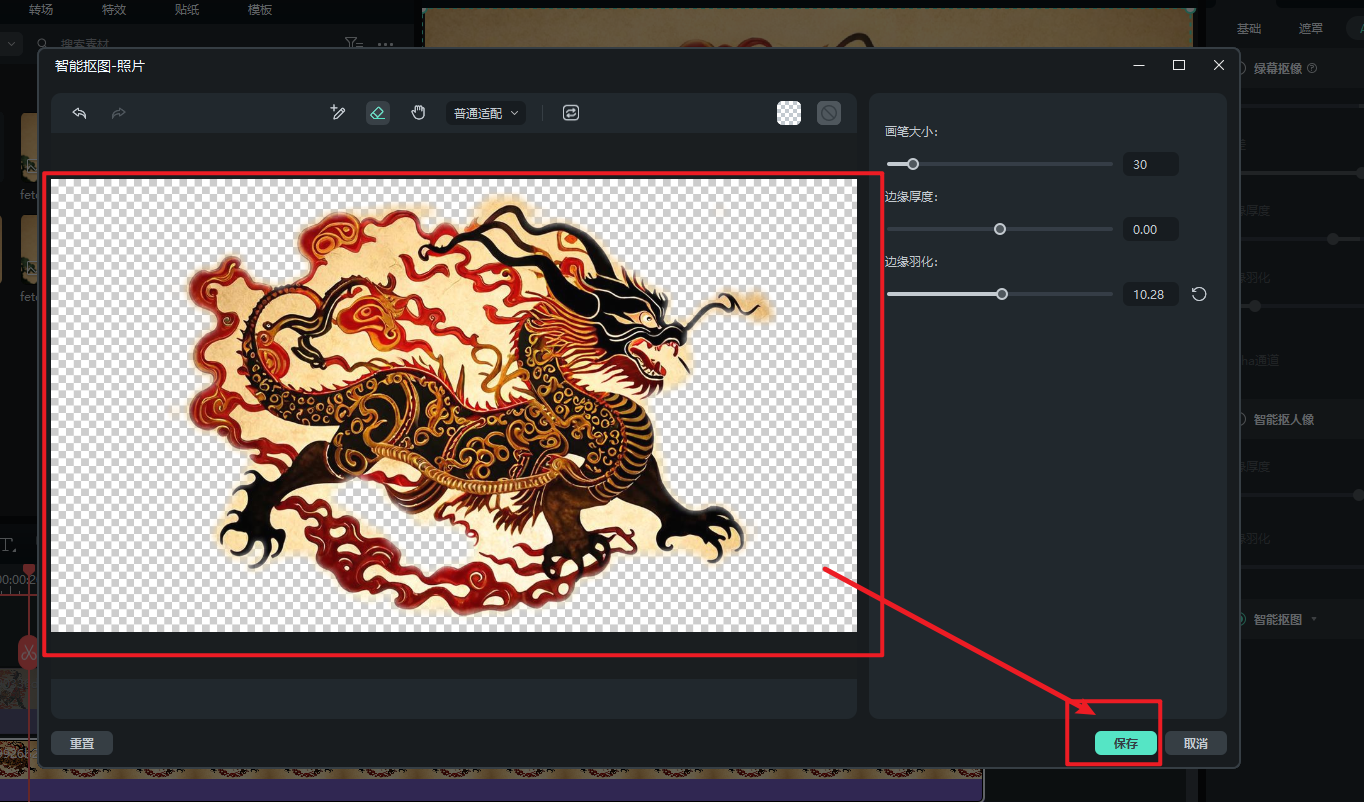Enable the transparent checkerboard background preview
The height and width of the screenshot is (802, 1364).
(x=789, y=113)
